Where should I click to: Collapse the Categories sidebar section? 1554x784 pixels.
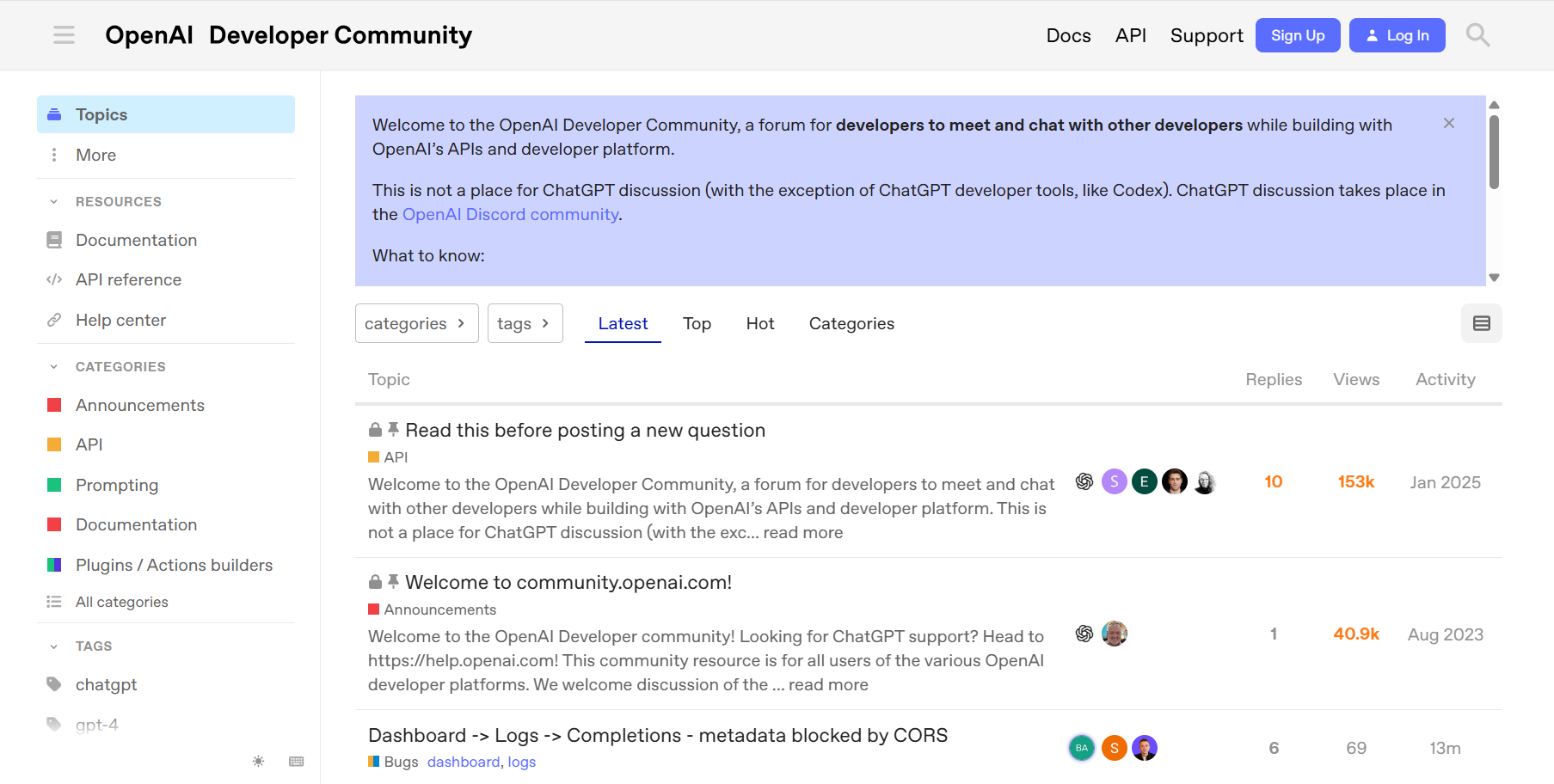[54, 367]
